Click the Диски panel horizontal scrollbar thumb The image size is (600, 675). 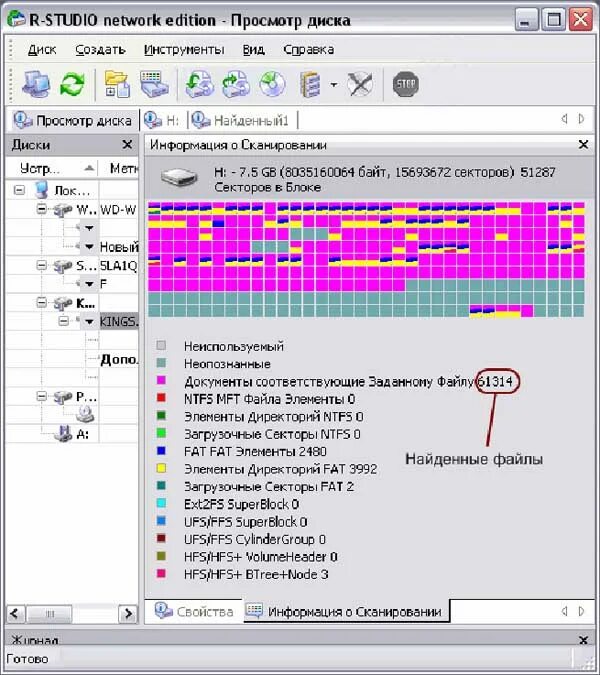click(49, 613)
